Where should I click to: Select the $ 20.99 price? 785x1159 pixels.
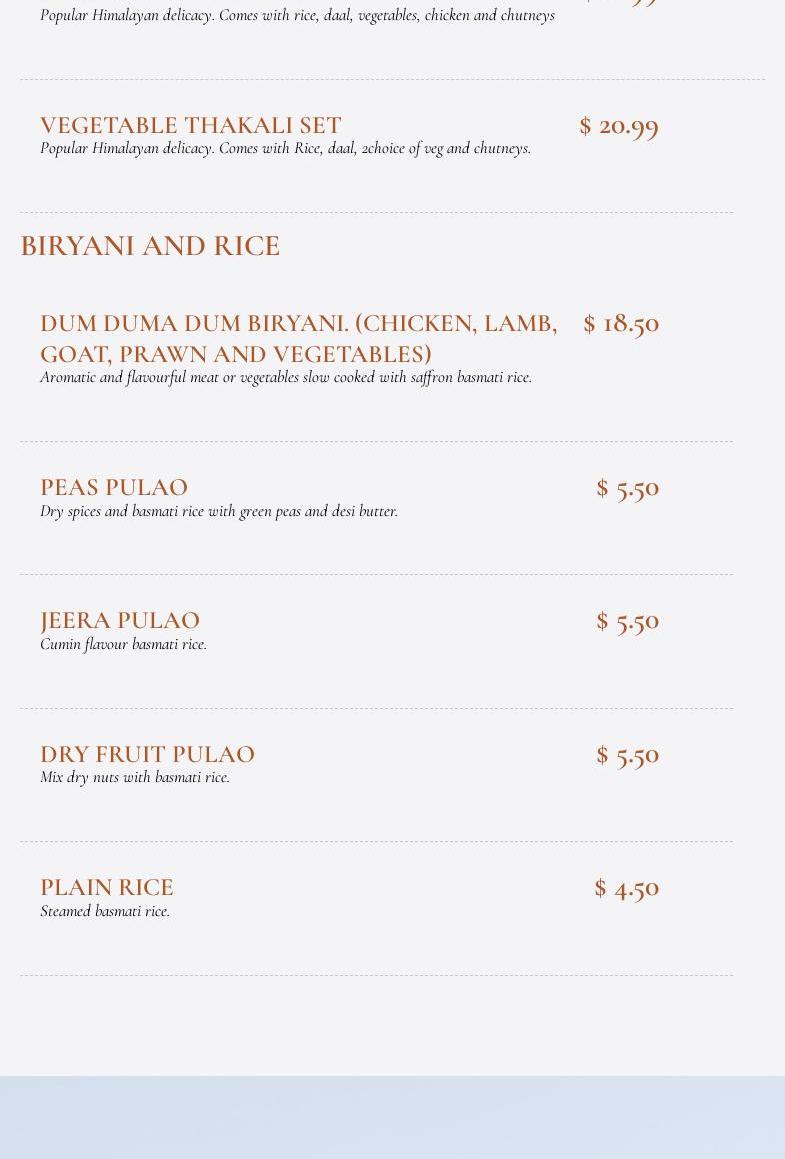point(619,126)
